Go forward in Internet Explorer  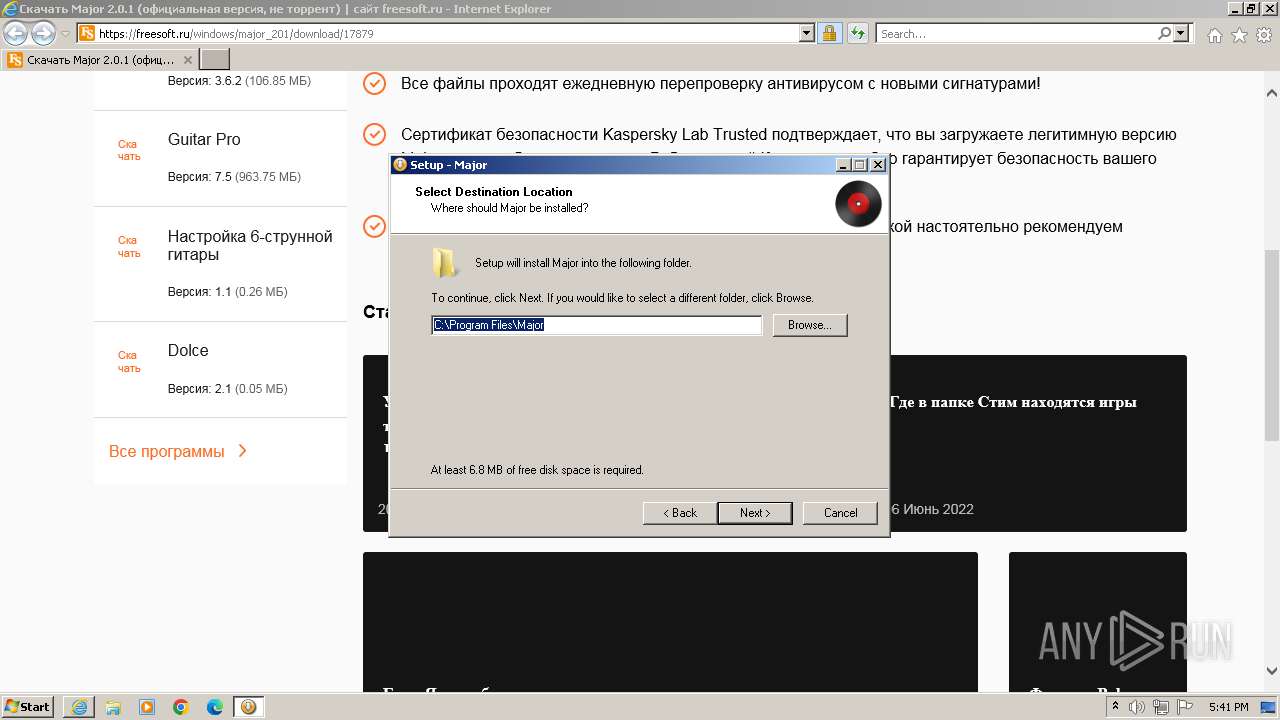click(x=43, y=34)
